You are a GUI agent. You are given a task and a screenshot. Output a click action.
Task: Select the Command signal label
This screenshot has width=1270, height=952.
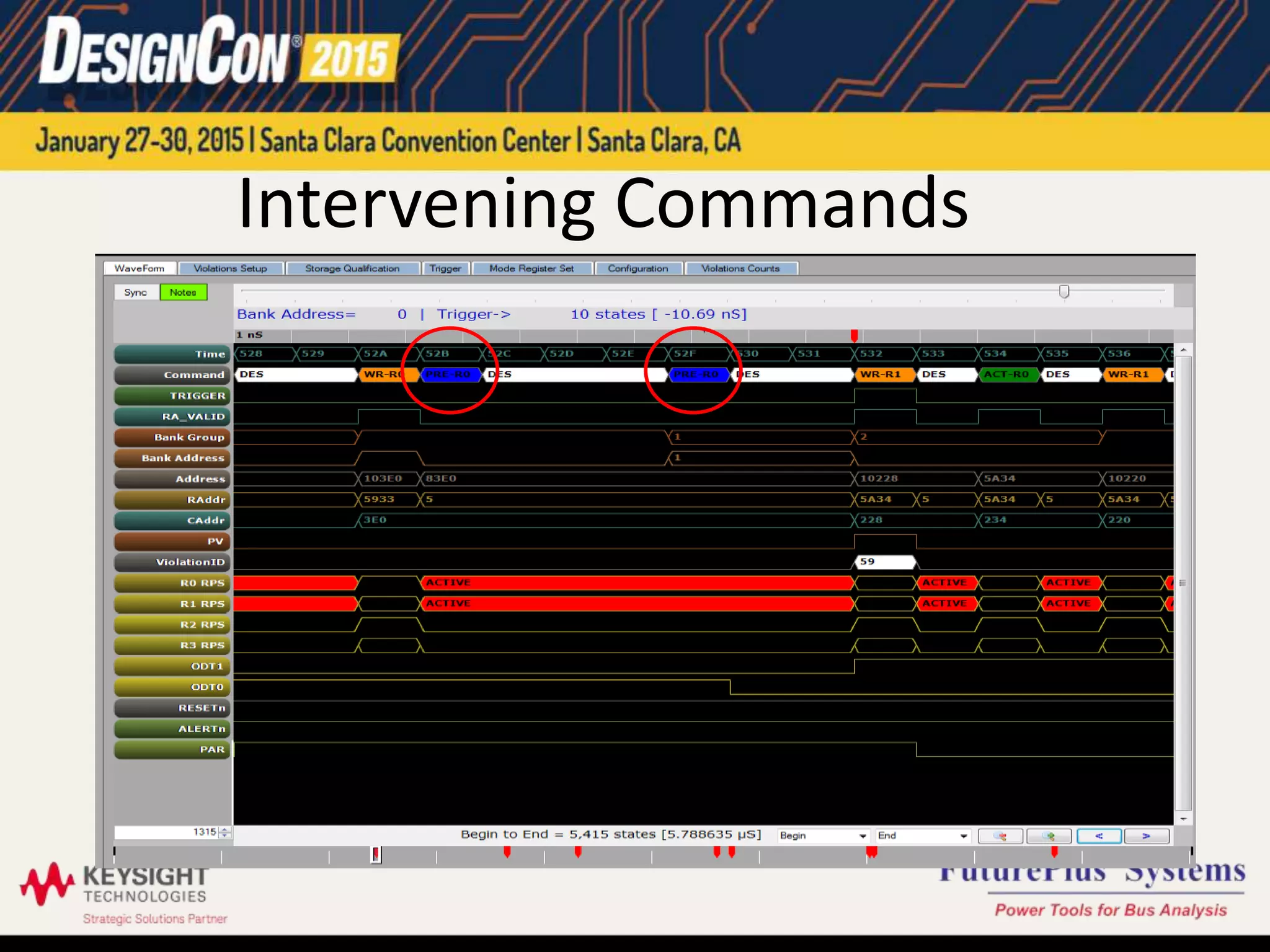(172, 375)
